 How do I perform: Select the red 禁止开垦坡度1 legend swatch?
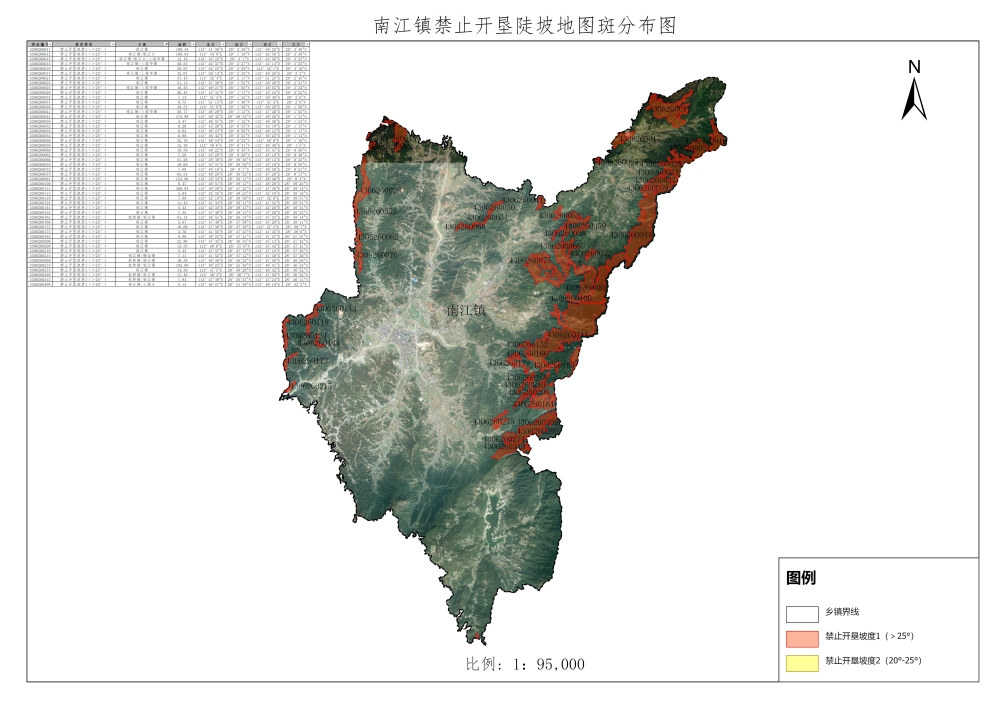point(802,637)
